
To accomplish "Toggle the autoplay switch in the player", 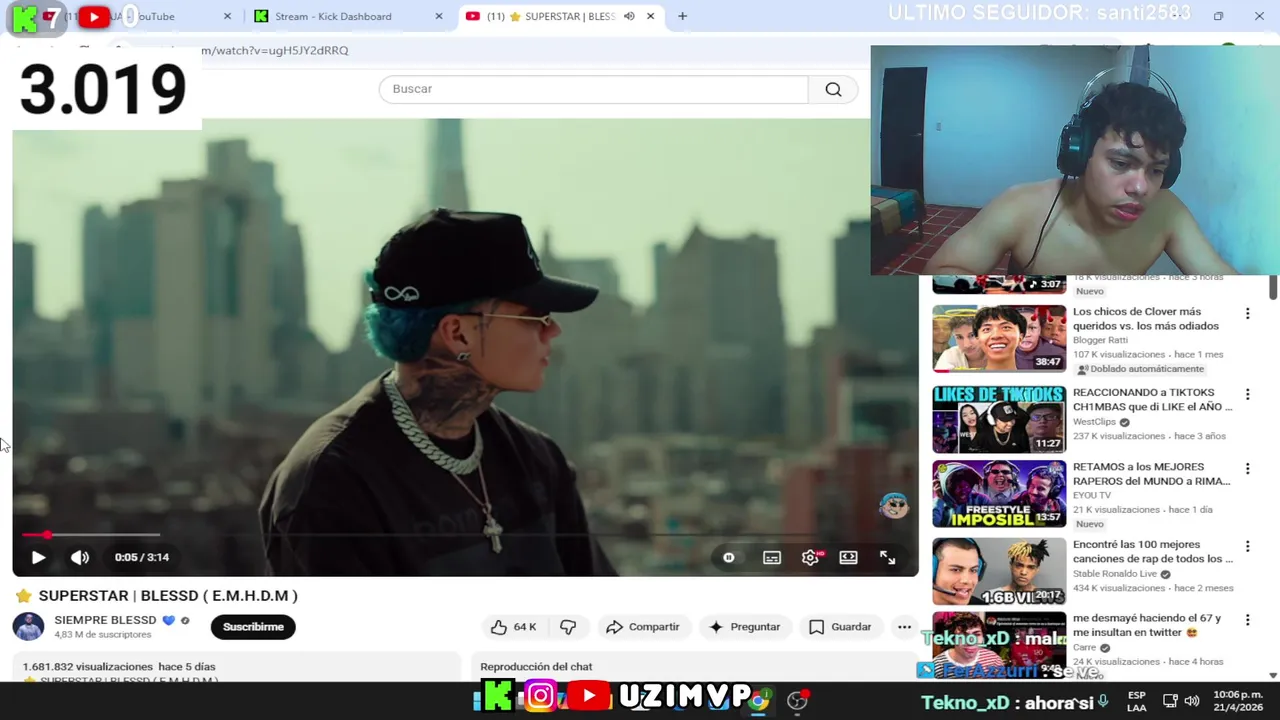I will 729,557.
